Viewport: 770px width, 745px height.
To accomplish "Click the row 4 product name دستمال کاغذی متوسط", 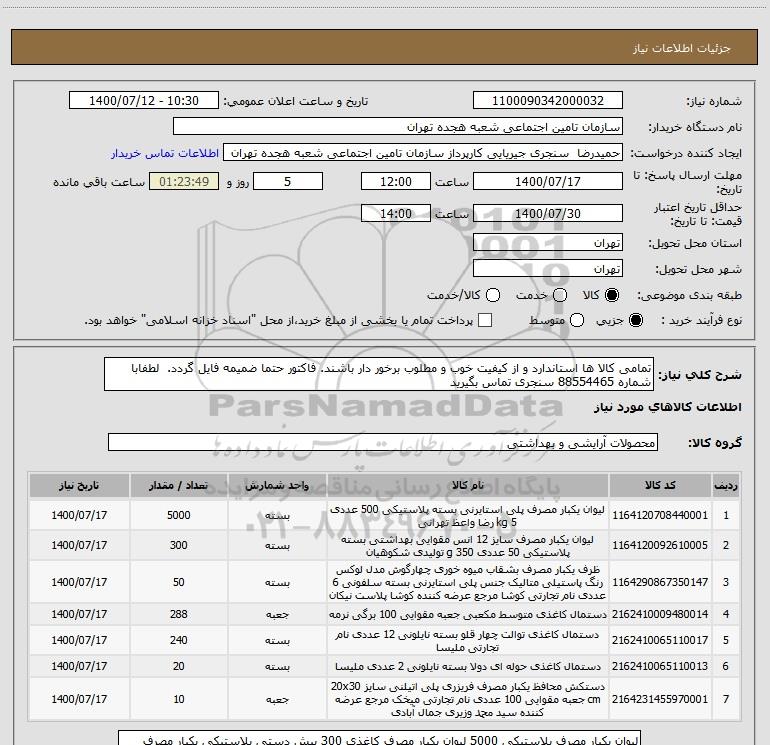I will [468, 614].
